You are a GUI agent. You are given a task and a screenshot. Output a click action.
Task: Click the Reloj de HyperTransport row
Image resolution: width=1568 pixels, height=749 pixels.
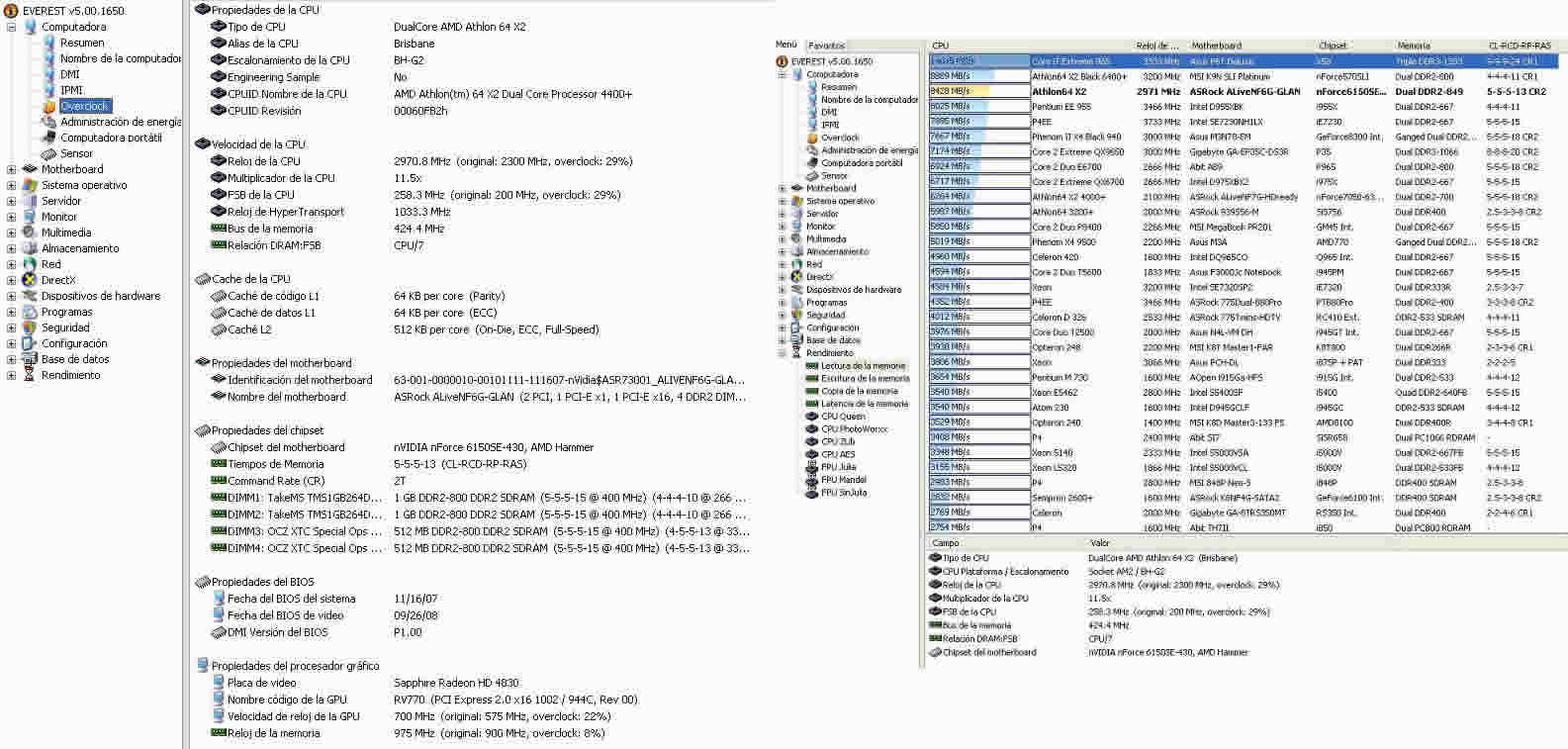click(480, 212)
